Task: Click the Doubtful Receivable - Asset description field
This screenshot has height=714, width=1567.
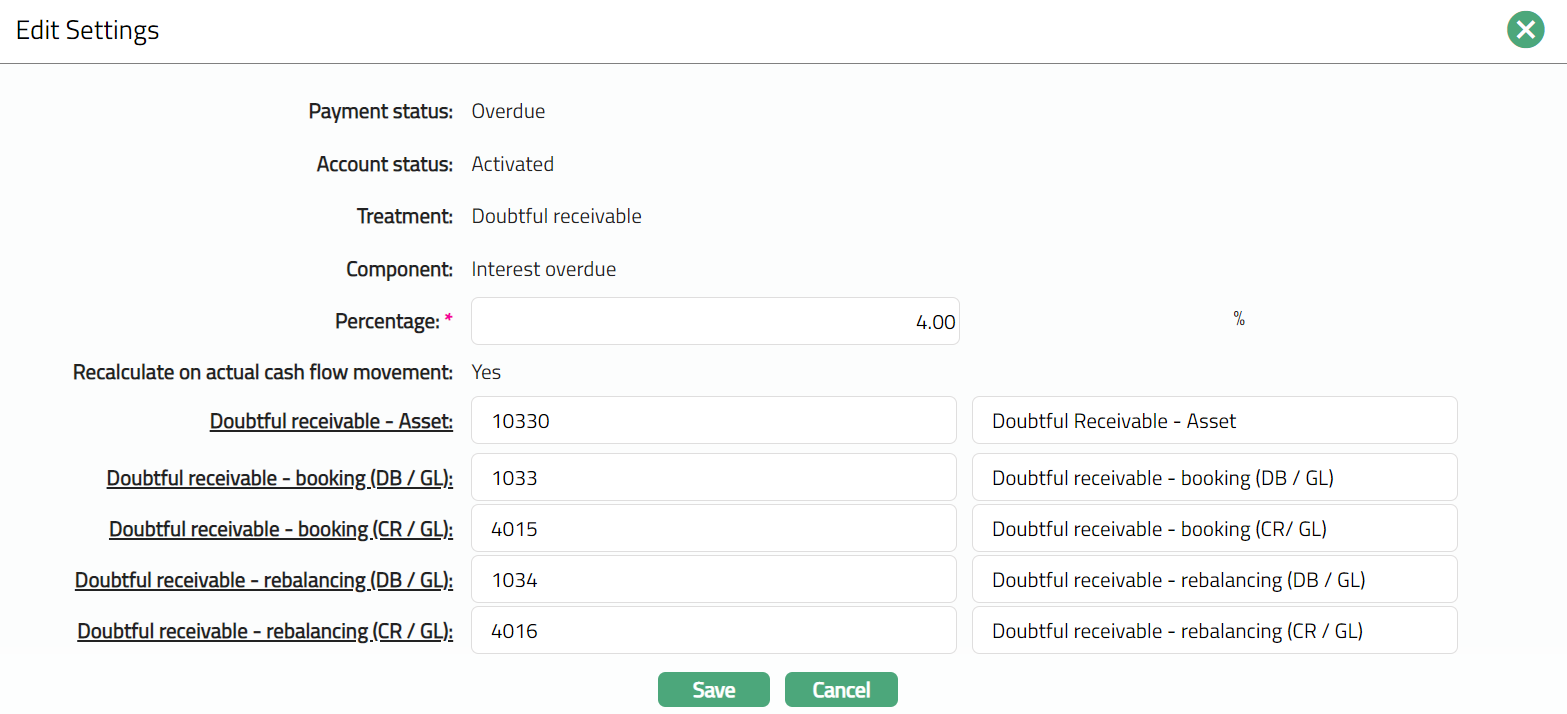Action: [1214, 421]
